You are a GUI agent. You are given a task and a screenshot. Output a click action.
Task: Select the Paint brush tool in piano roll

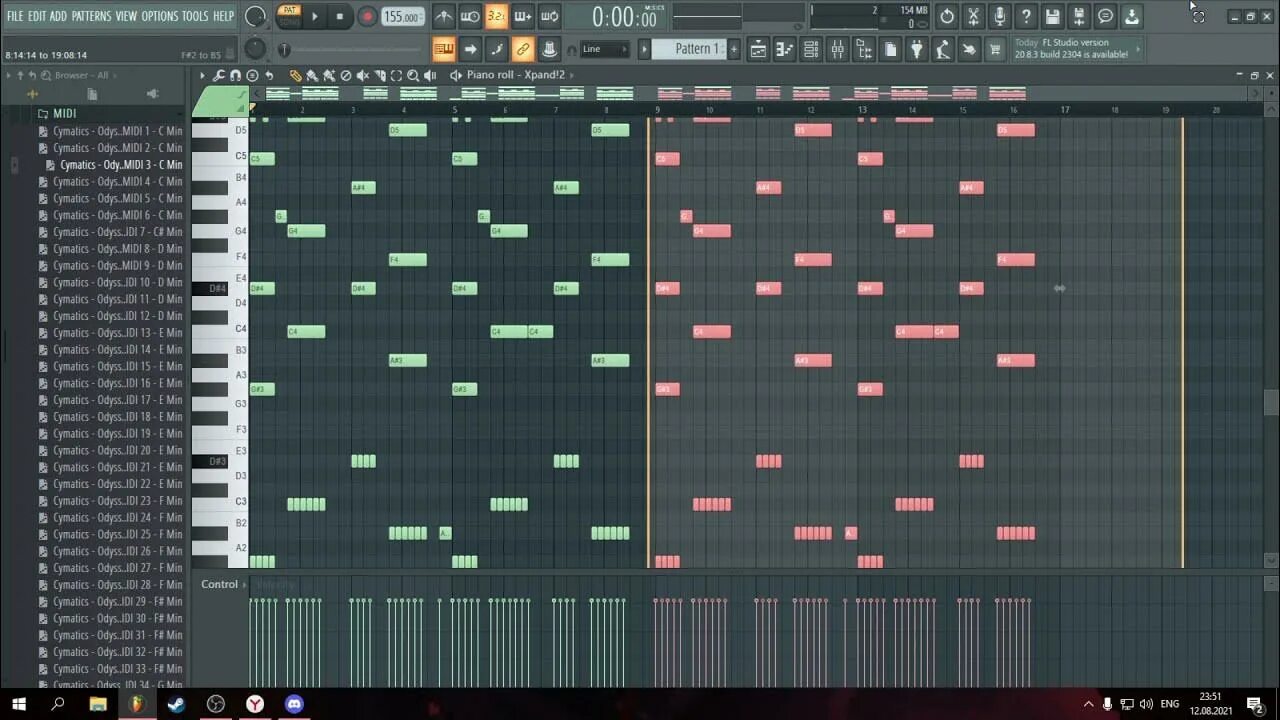pos(312,75)
